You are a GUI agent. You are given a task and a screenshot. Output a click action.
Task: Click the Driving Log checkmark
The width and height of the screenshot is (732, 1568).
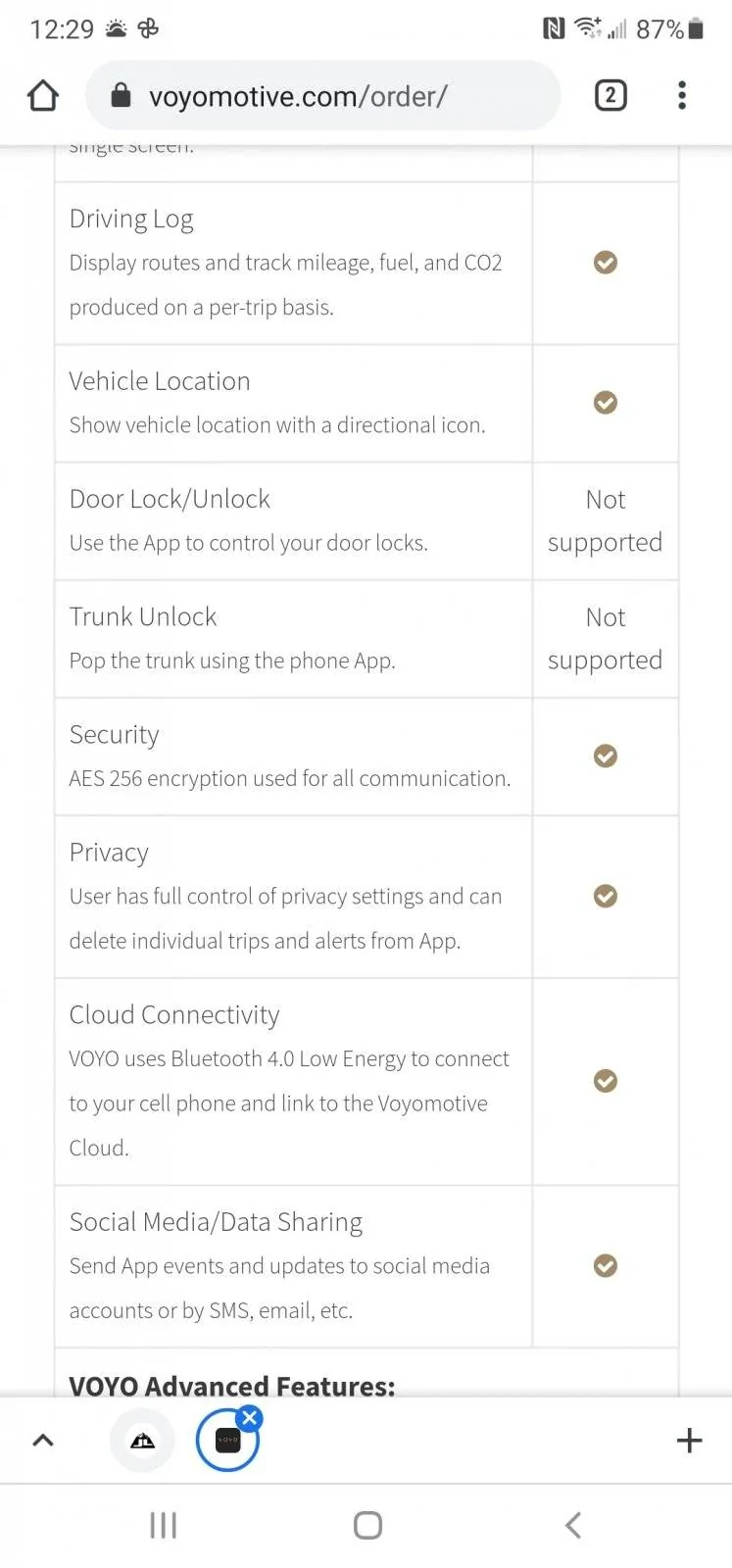click(606, 263)
